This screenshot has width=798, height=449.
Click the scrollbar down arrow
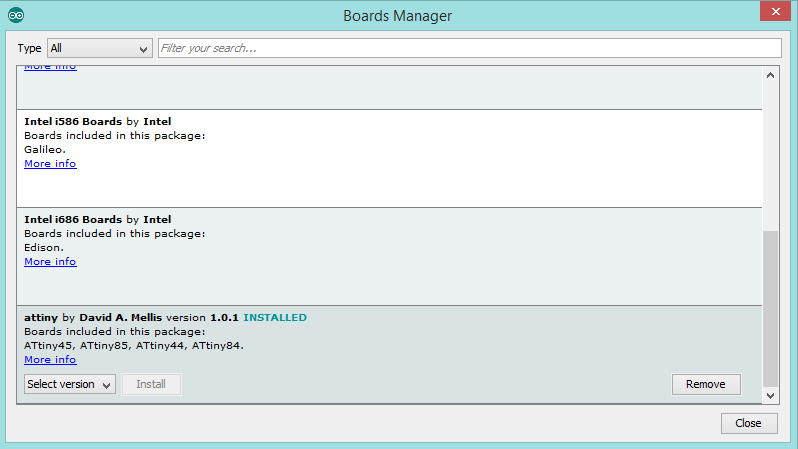770,395
